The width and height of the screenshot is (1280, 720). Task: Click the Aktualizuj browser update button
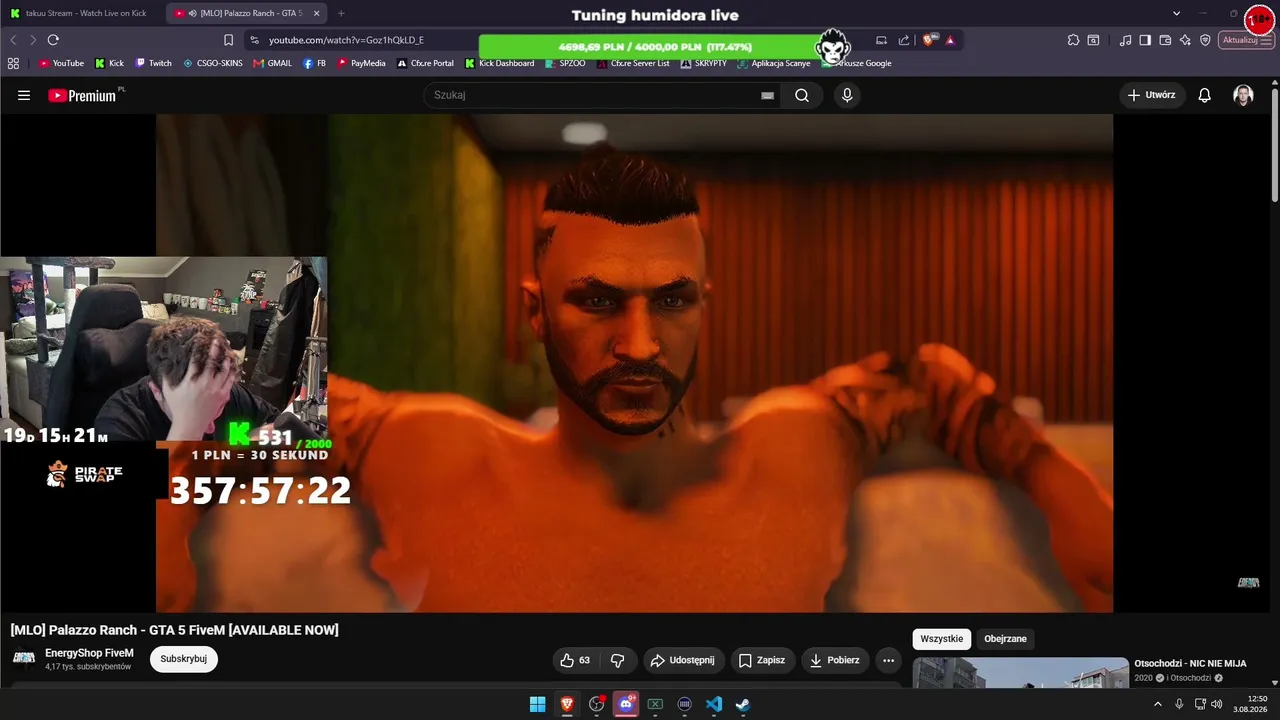[x=1245, y=40]
